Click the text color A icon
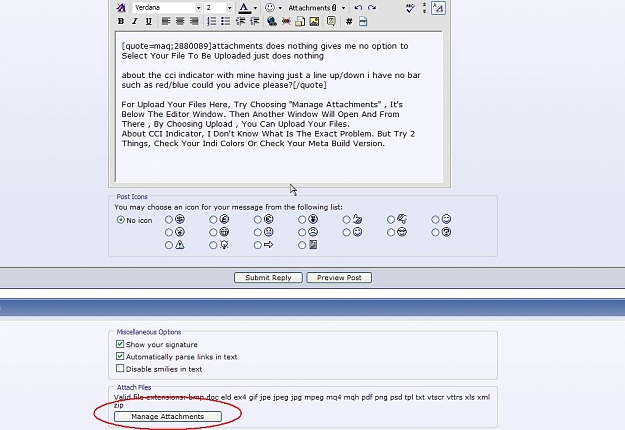This screenshot has height=430, width=625. [244, 8]
